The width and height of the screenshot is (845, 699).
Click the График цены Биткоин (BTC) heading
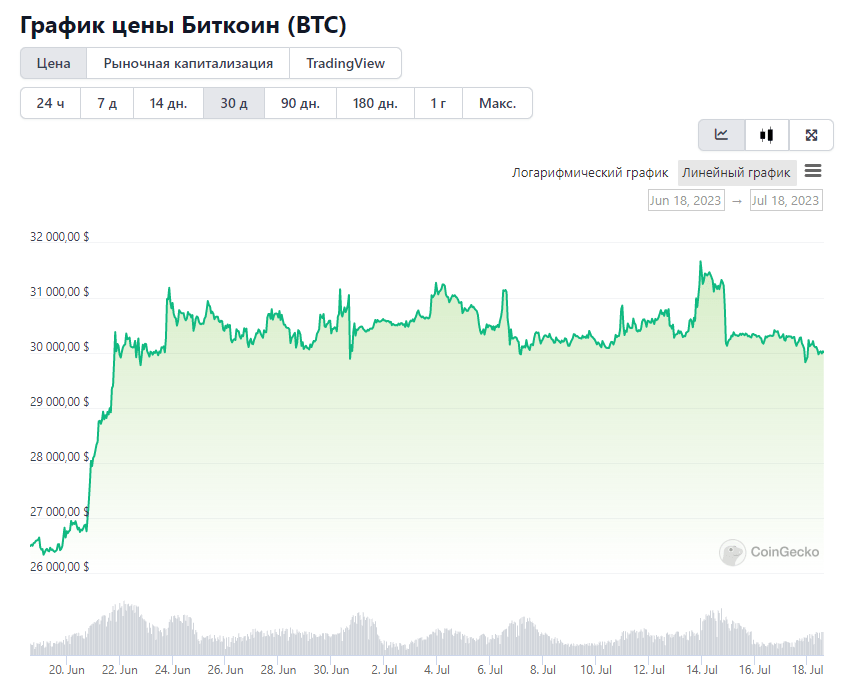point(183,25)
